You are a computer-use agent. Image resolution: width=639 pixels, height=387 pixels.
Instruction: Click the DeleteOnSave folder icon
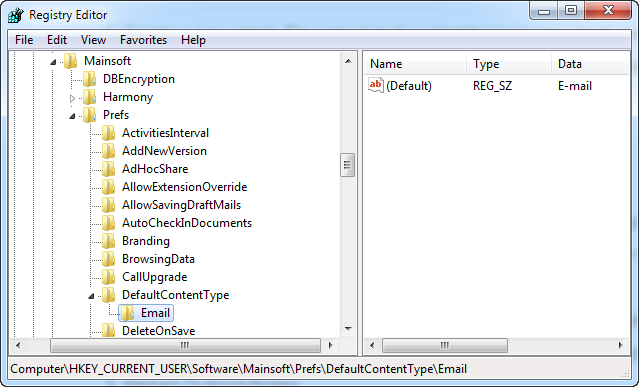108,330
